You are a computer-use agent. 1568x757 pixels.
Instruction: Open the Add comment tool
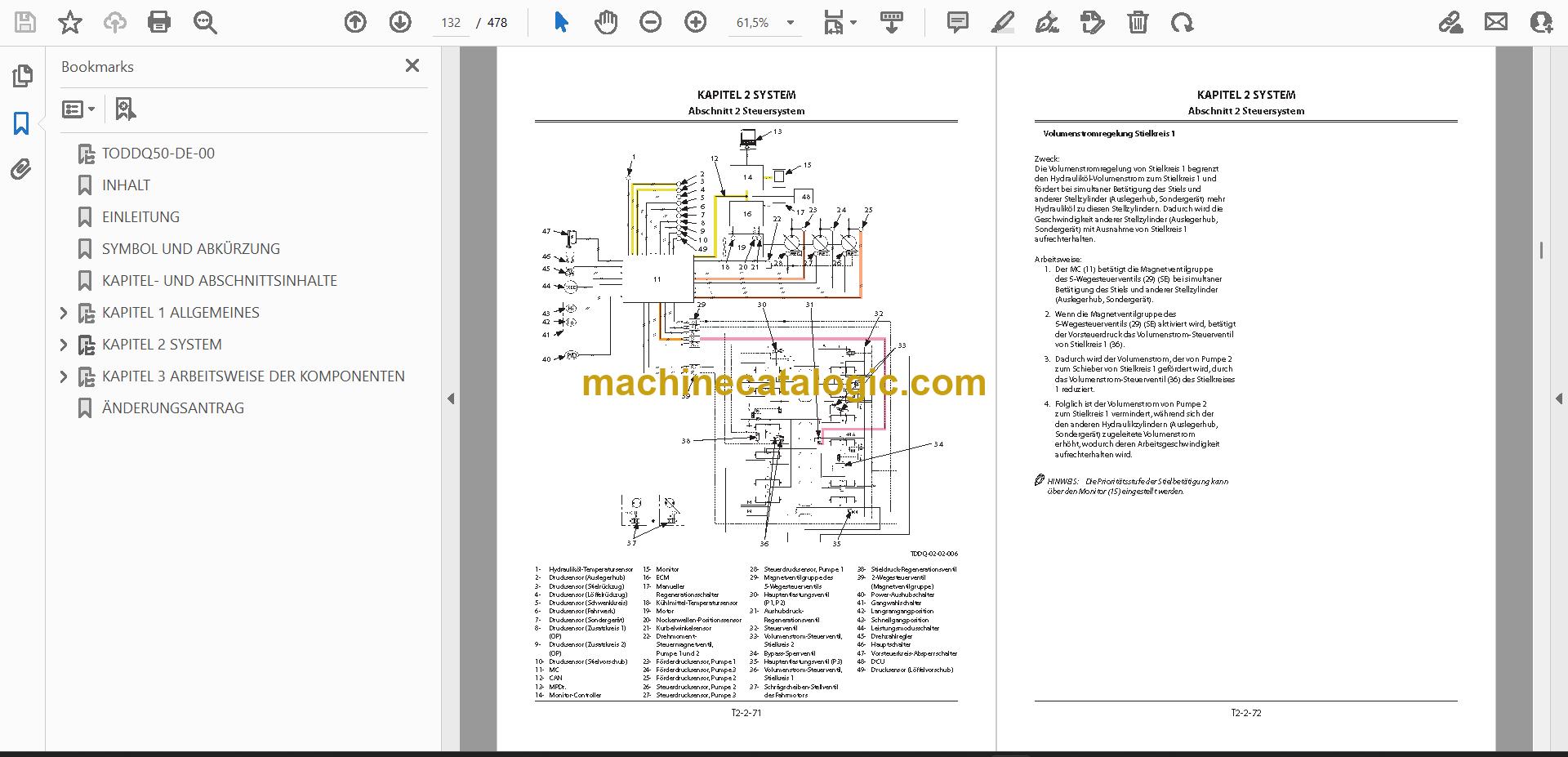pos(957,22)
